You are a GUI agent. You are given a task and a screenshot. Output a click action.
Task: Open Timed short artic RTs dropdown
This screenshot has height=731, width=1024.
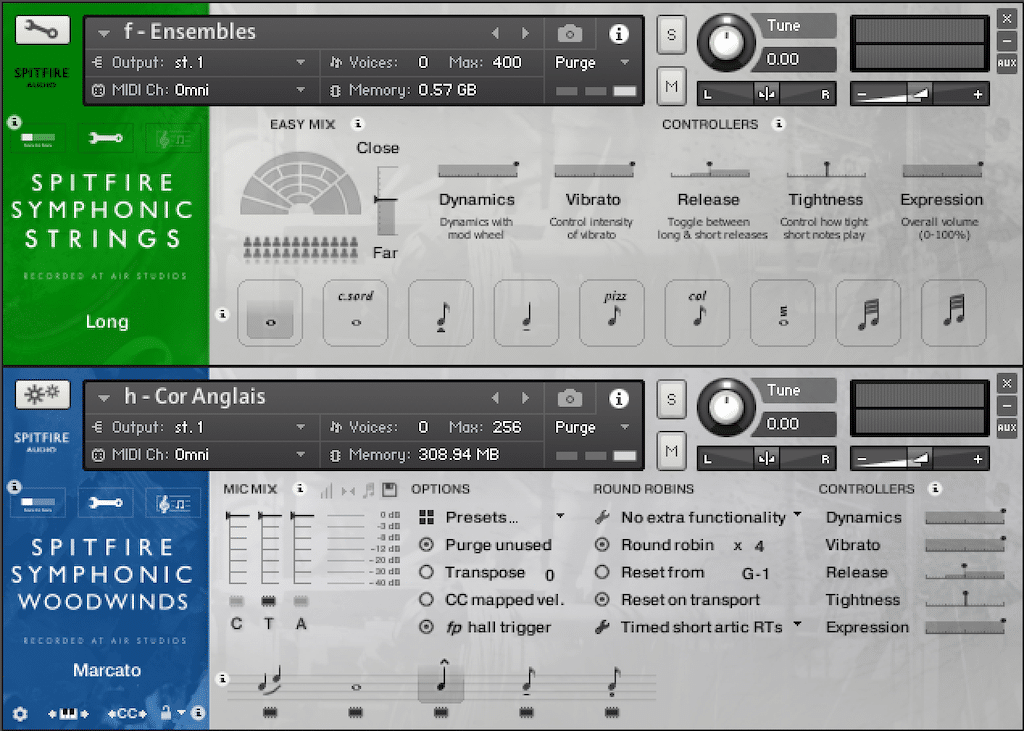pos(698,627)
